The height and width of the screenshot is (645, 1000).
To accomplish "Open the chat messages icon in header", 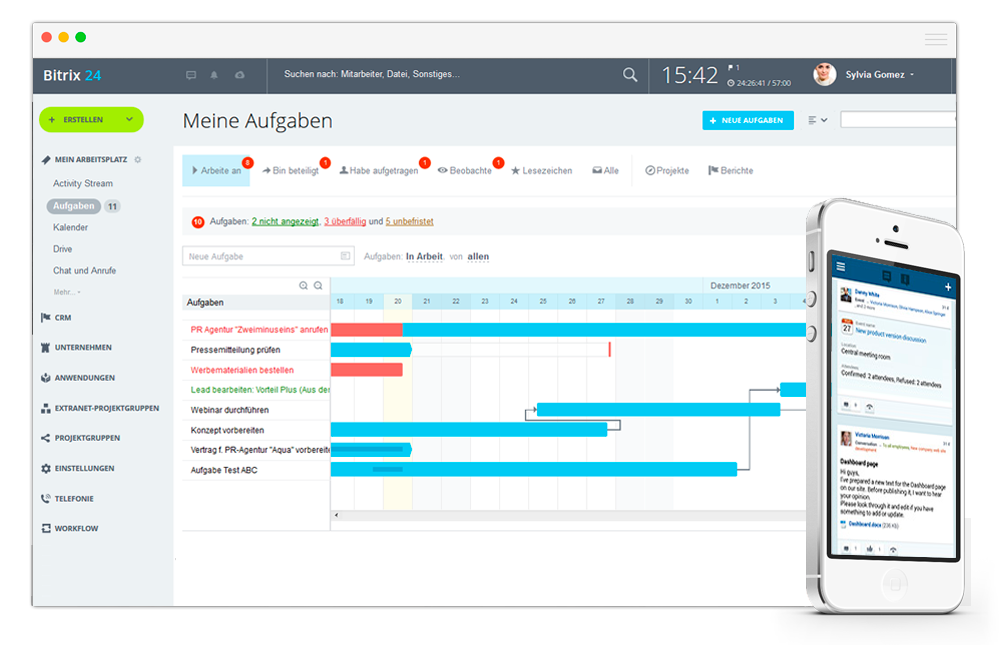I will pyautogui.click(x=191, y=75).
